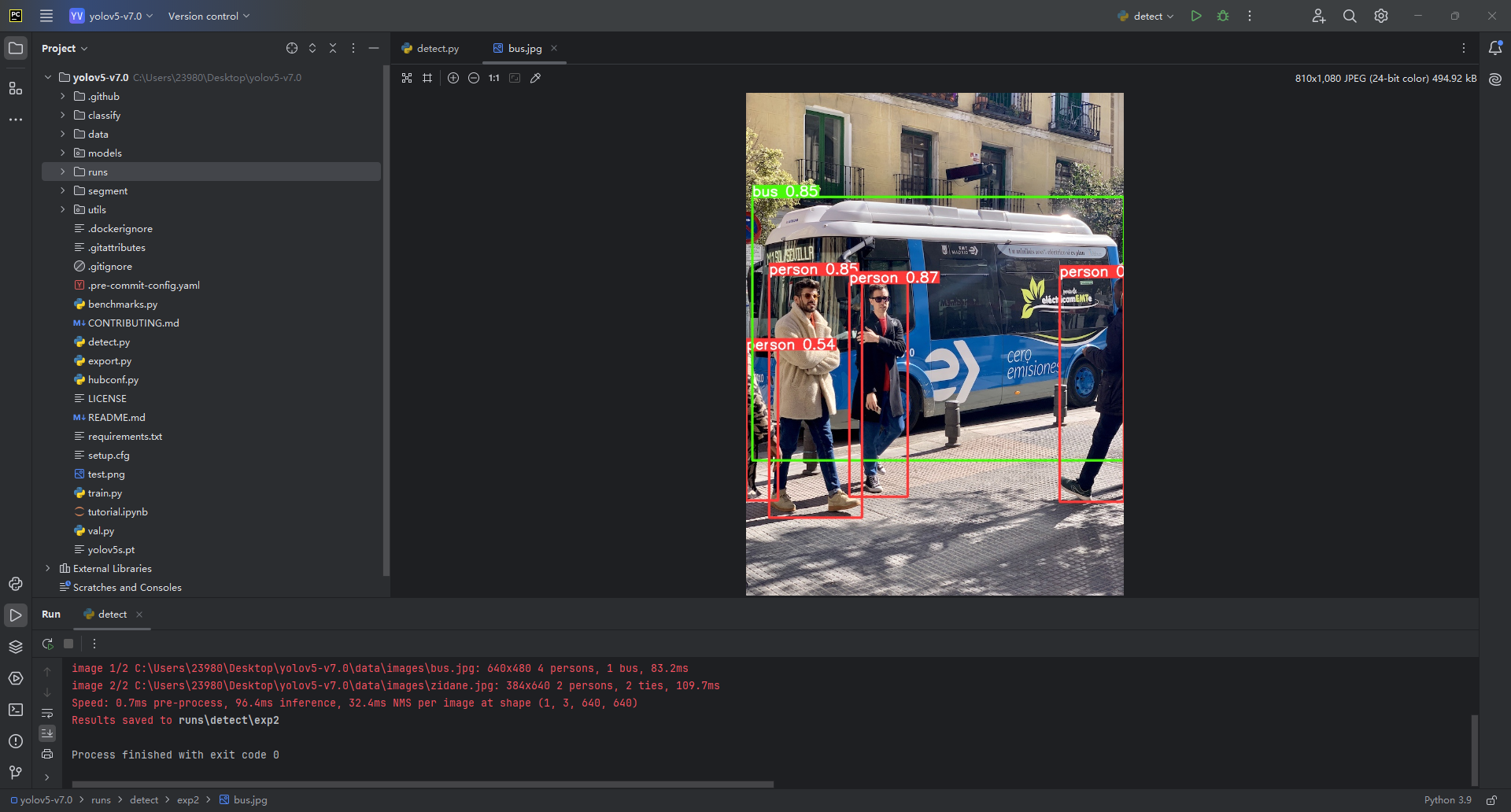Viewport: 1511px width, 812px height.
Task: Collapse the yolov5-v7.0 root node
Action: tap(48, 77)
